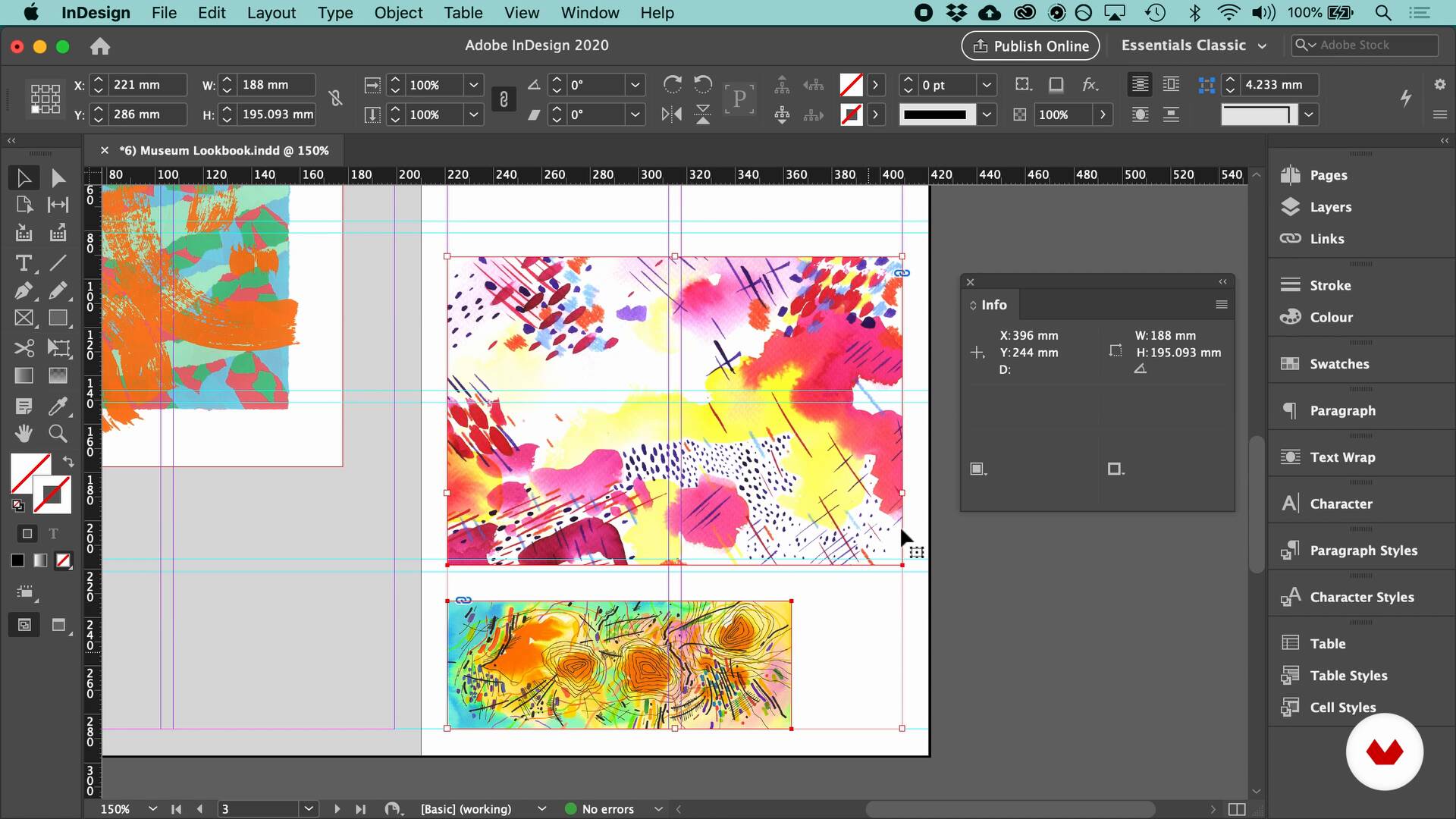Image resolution: width=1456 pixels, height=819 pixels.
Task: Open the Layers panel
Action: click(x=1330, y=207)
